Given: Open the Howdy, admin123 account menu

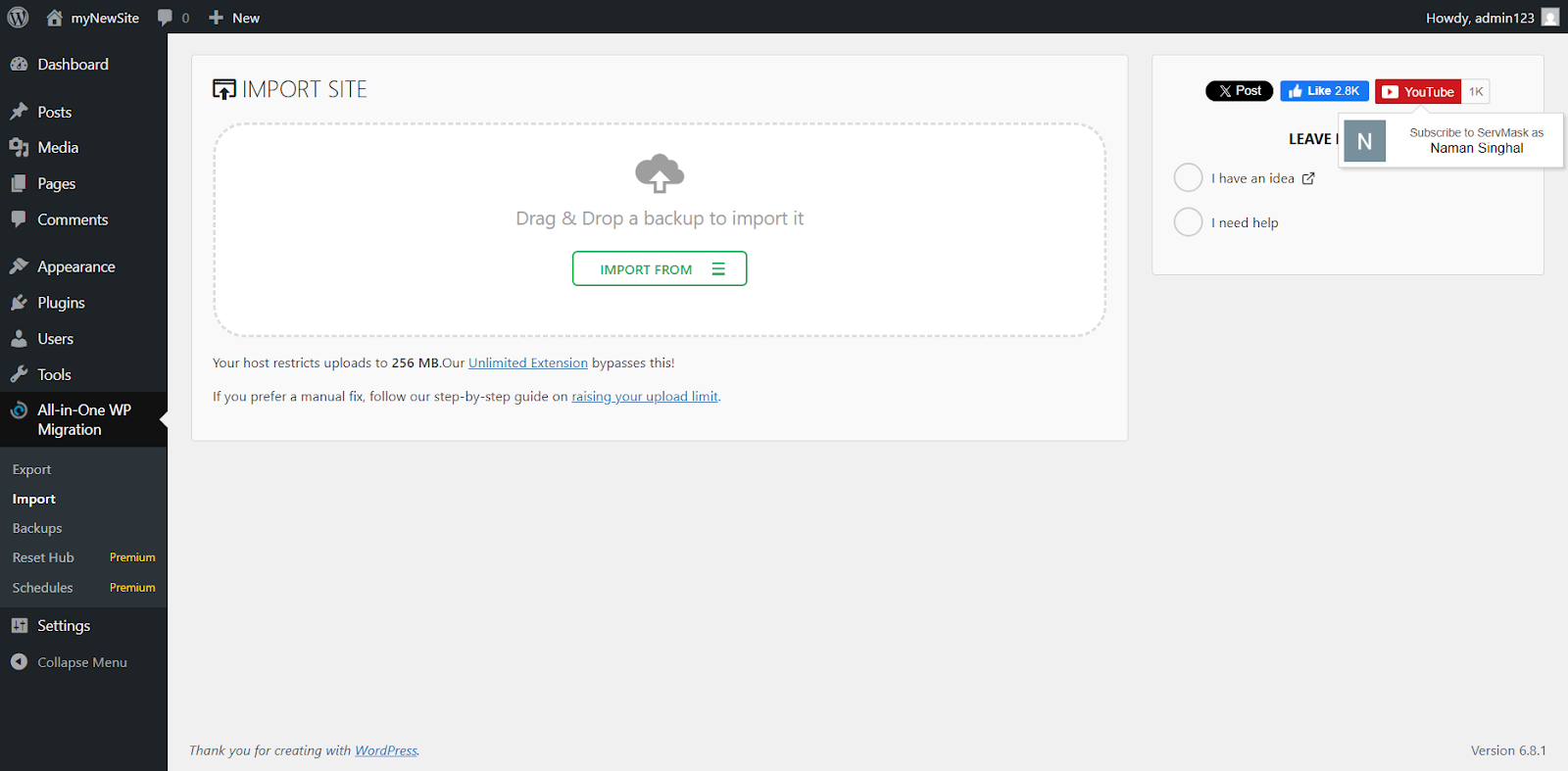Looking at the screenshot, I should (x=1480, y=18).
